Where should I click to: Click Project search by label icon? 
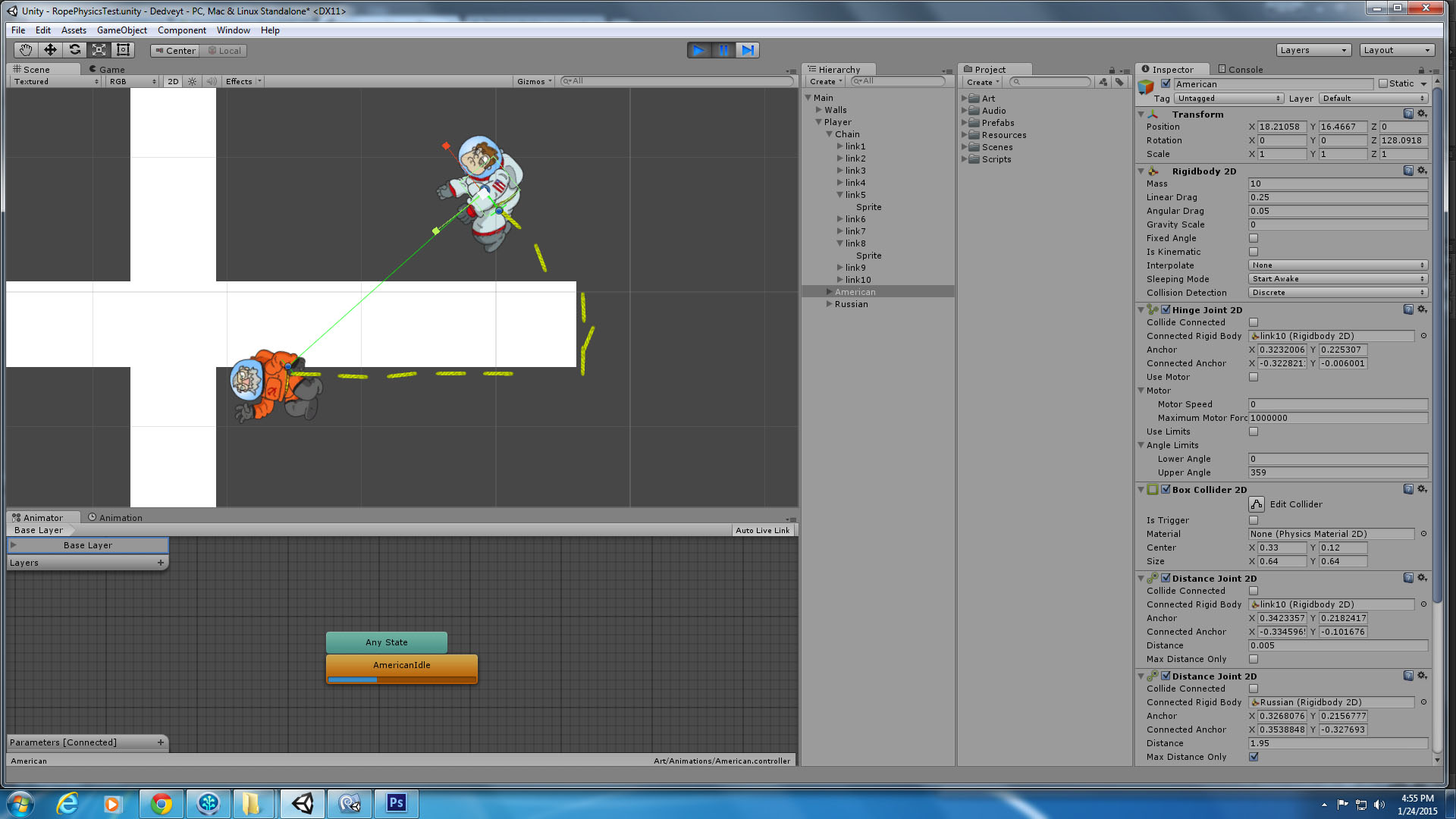point(1119,82)
